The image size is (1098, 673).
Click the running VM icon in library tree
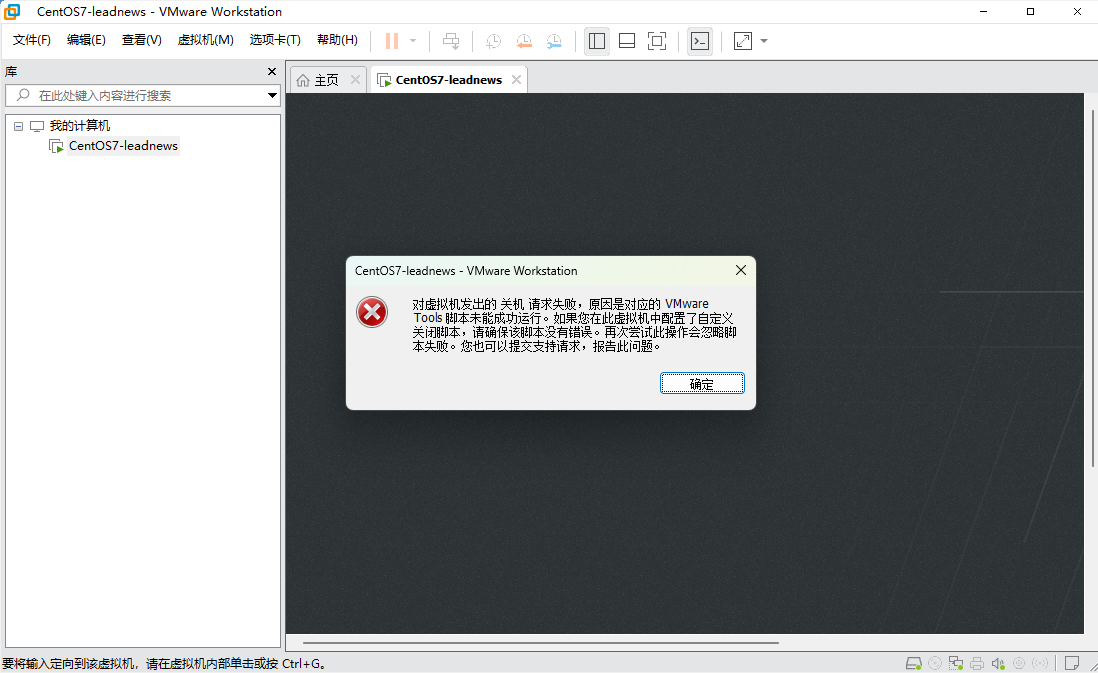[56, 146]
